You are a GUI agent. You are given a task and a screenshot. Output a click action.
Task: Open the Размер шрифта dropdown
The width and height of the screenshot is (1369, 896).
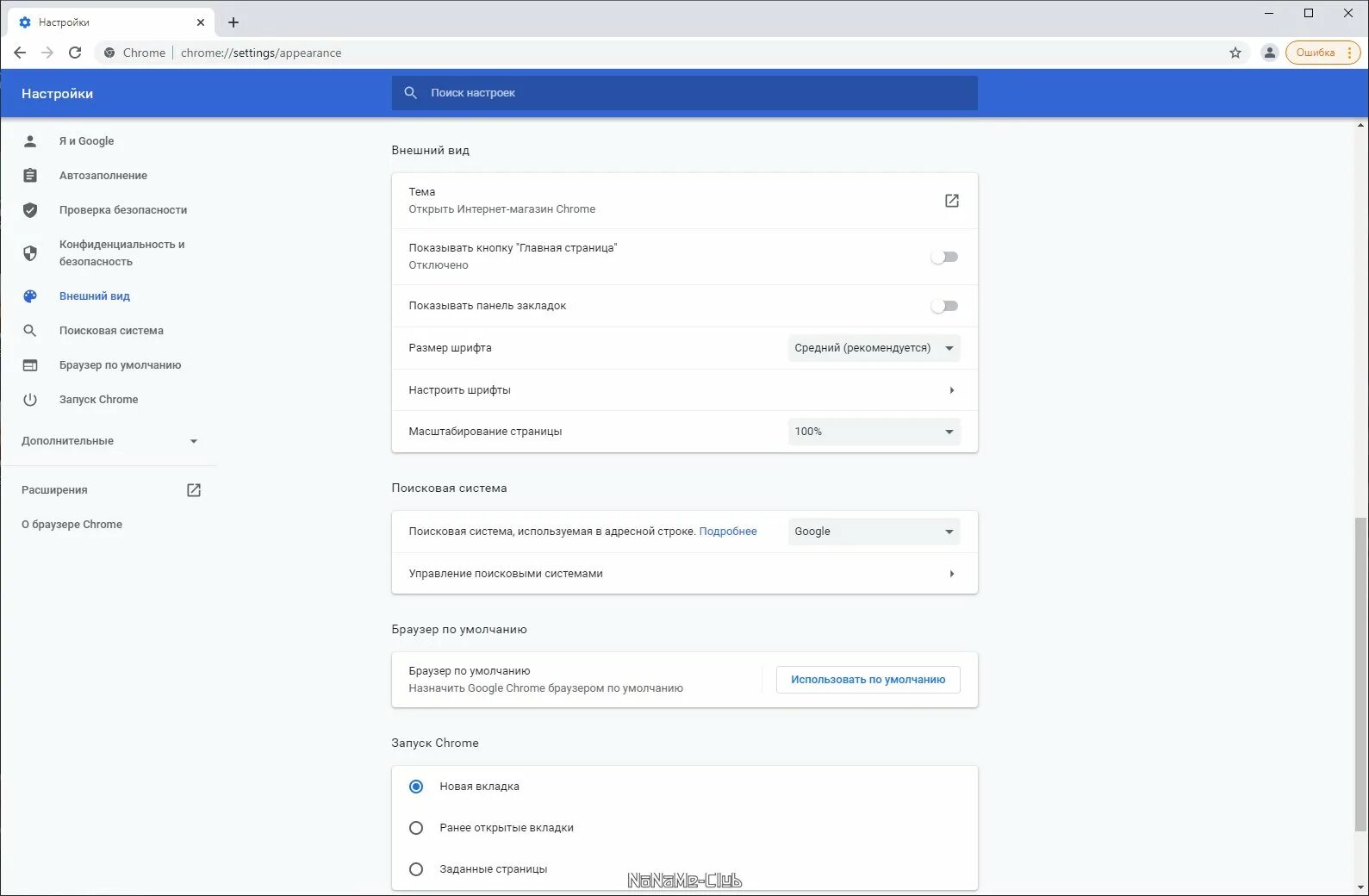874,348
